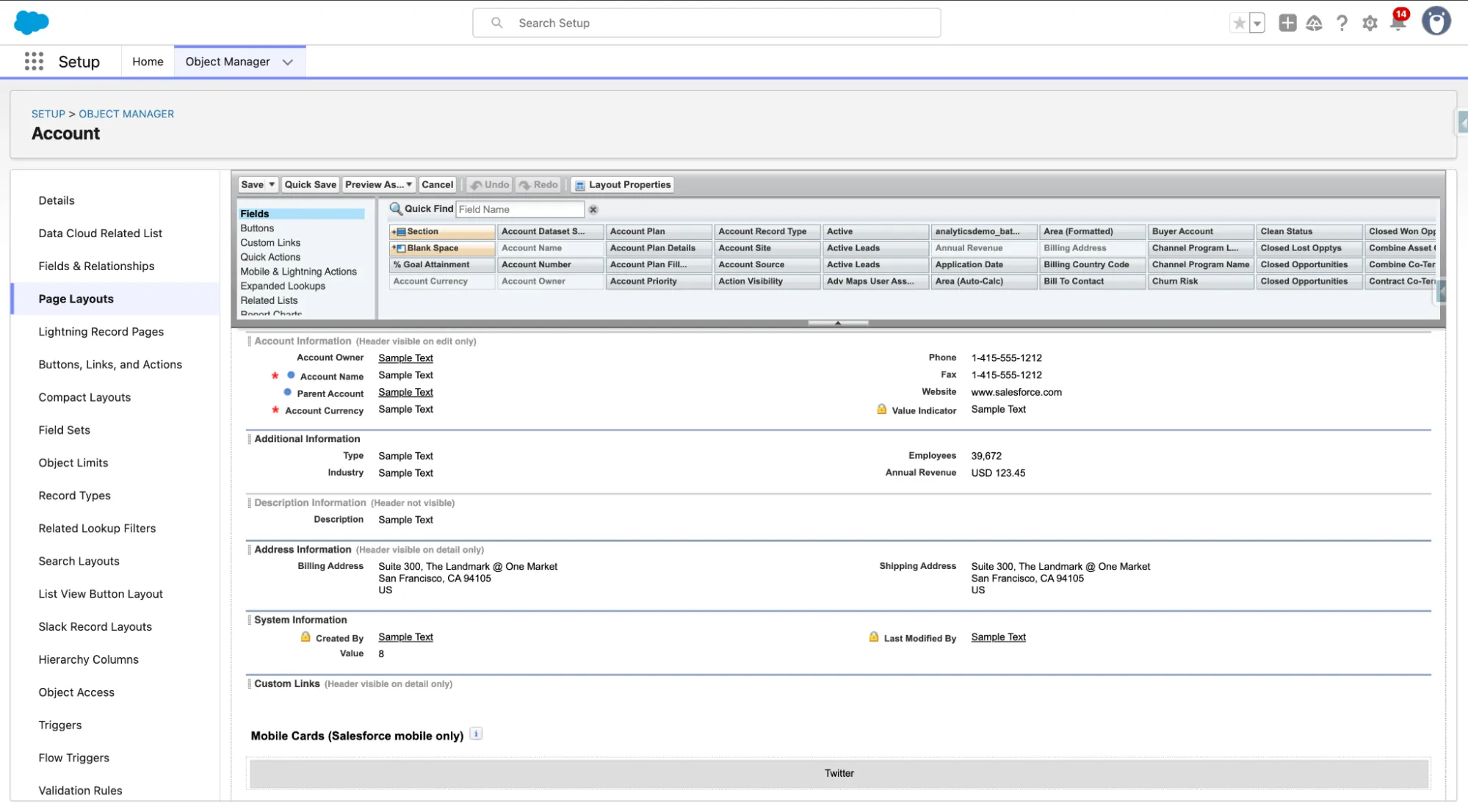Select Buttons in the palette list
The width and height of the screenshot is (1468, 812).
click(257, 228)
